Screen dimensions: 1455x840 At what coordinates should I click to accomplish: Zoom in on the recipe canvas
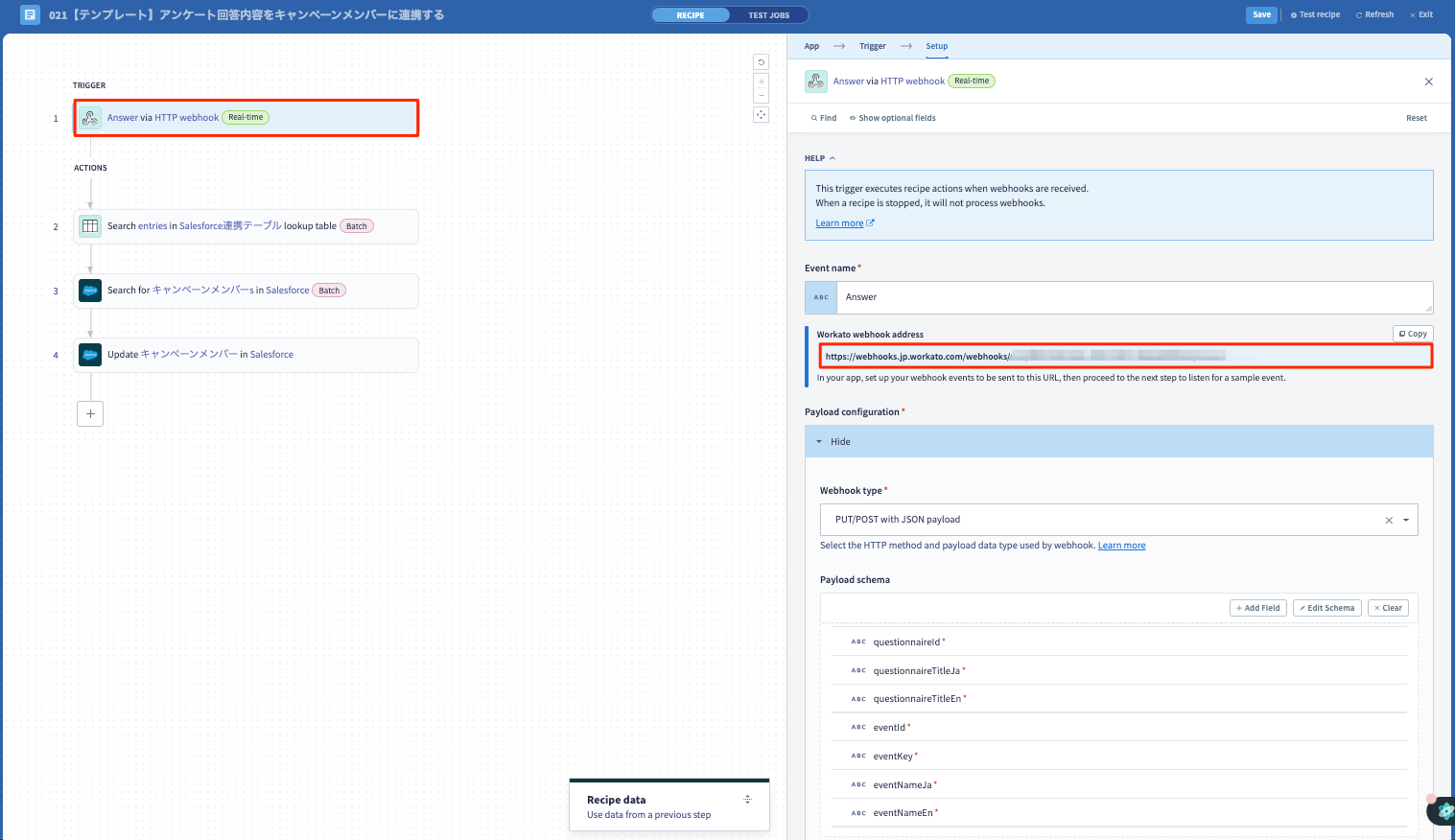762,82
